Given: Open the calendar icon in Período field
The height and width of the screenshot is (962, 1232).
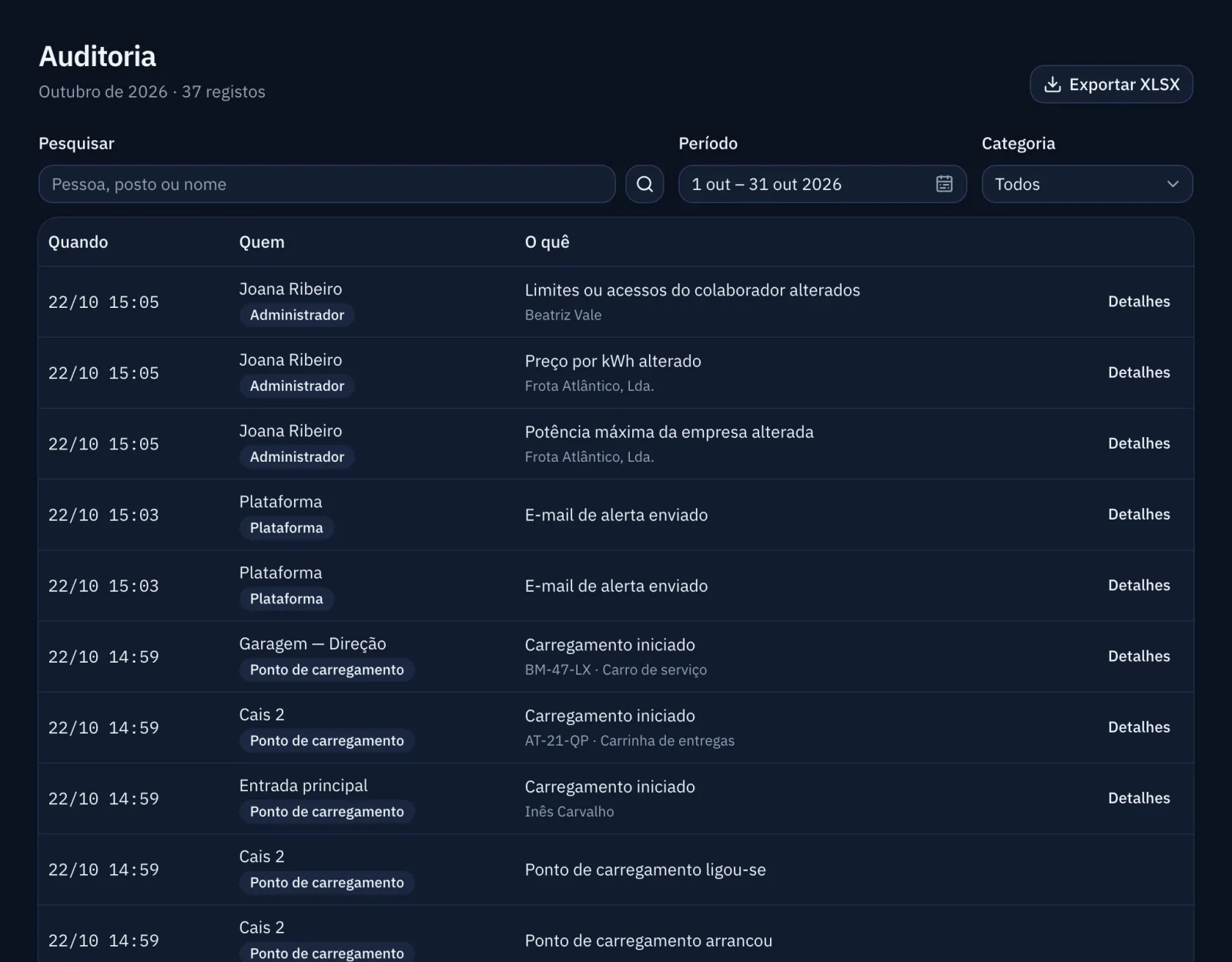Looking at the screenshot, I should 944,184.
